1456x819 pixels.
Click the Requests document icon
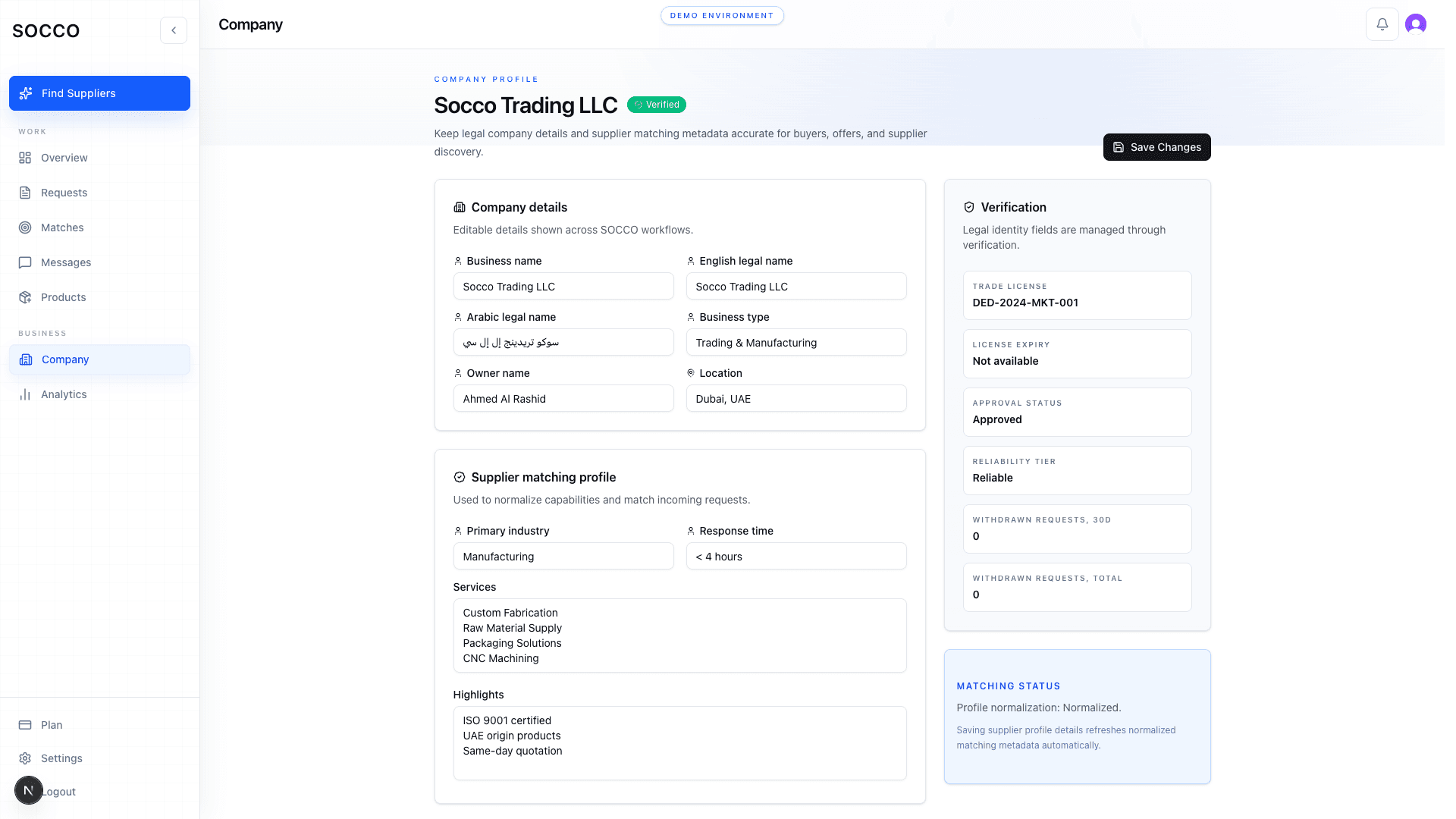pyautogui.click(x=25, y=193)
